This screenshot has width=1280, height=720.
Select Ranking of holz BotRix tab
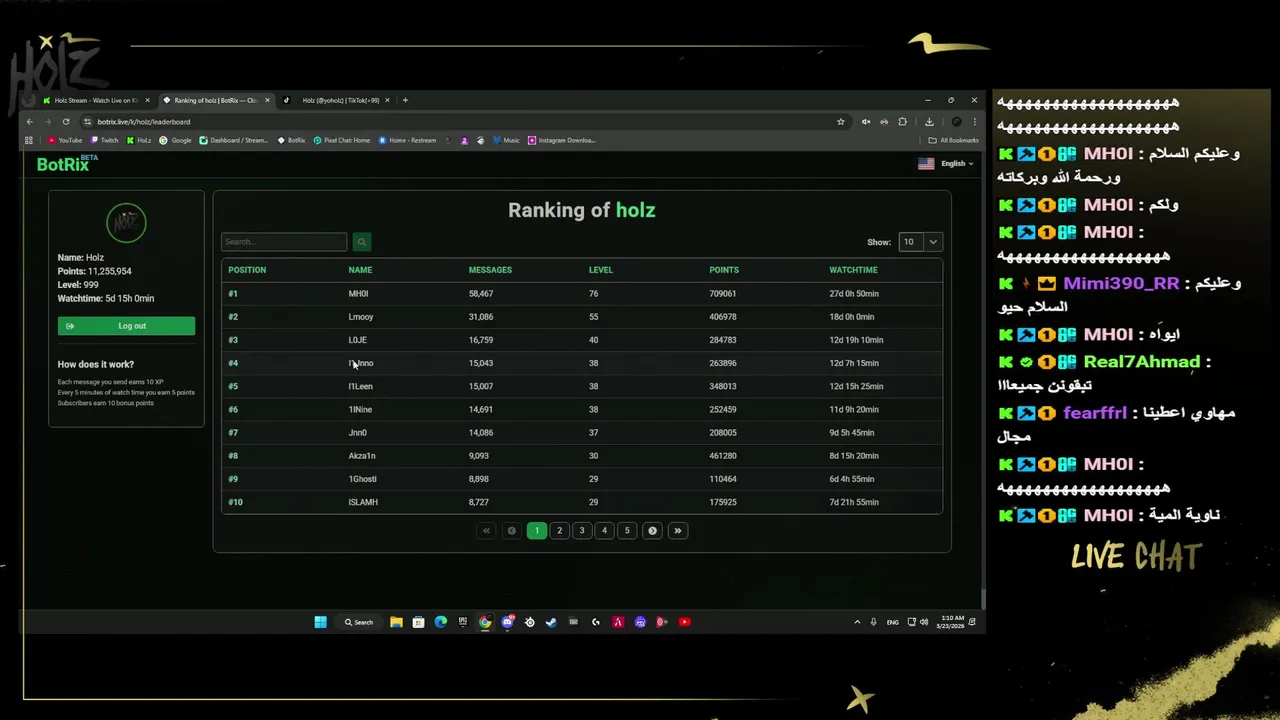[215, 100]
